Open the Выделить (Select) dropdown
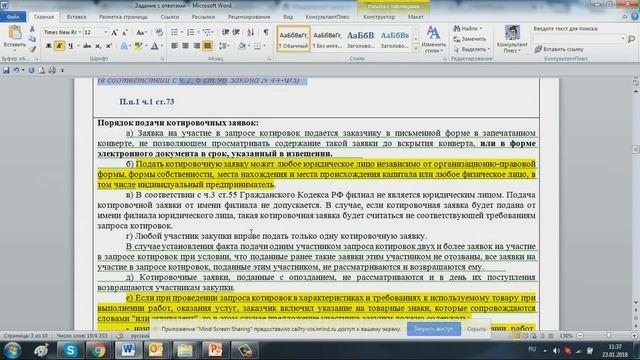 (471, 49)
